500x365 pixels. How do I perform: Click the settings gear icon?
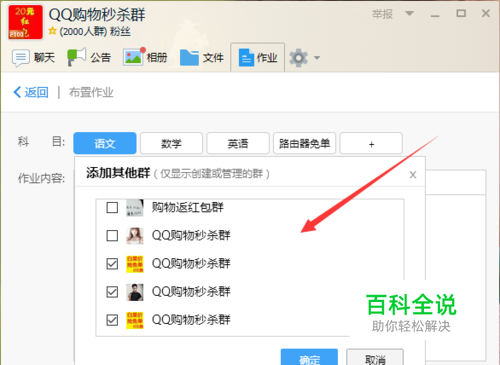pyautogui.click(x=298, y=58)
